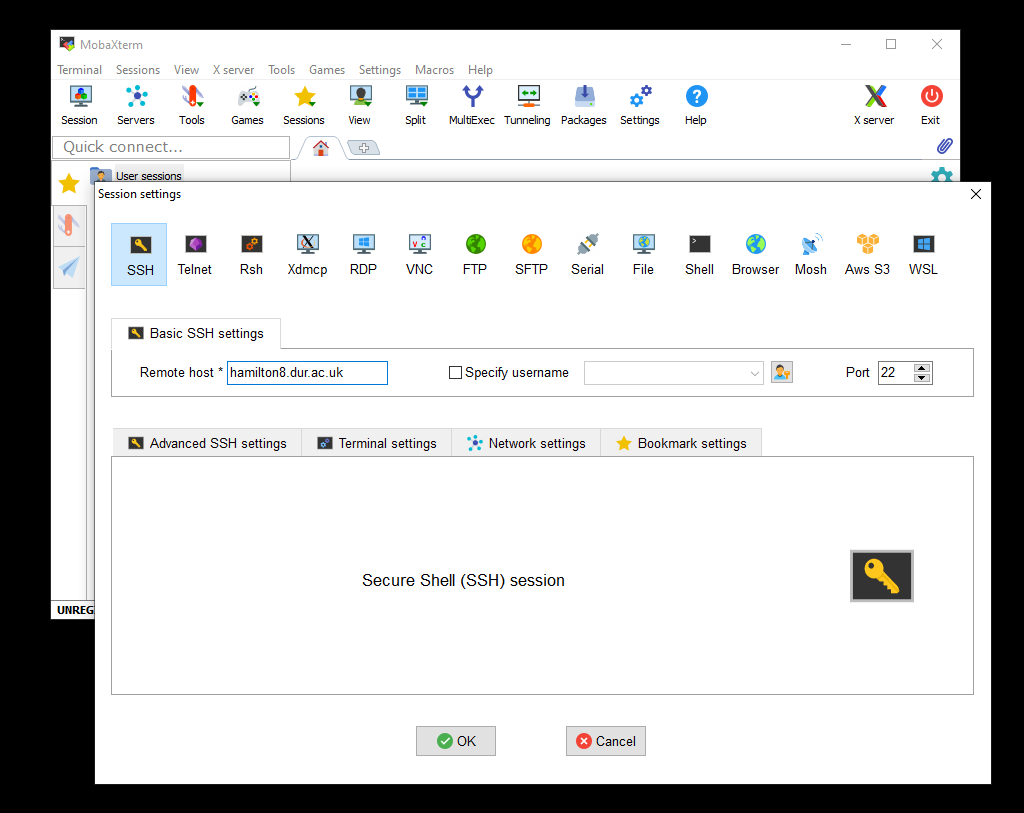1024x813 pixels.
Task: Switch to Terminal settings tab
Action: [x=377, y=443]
